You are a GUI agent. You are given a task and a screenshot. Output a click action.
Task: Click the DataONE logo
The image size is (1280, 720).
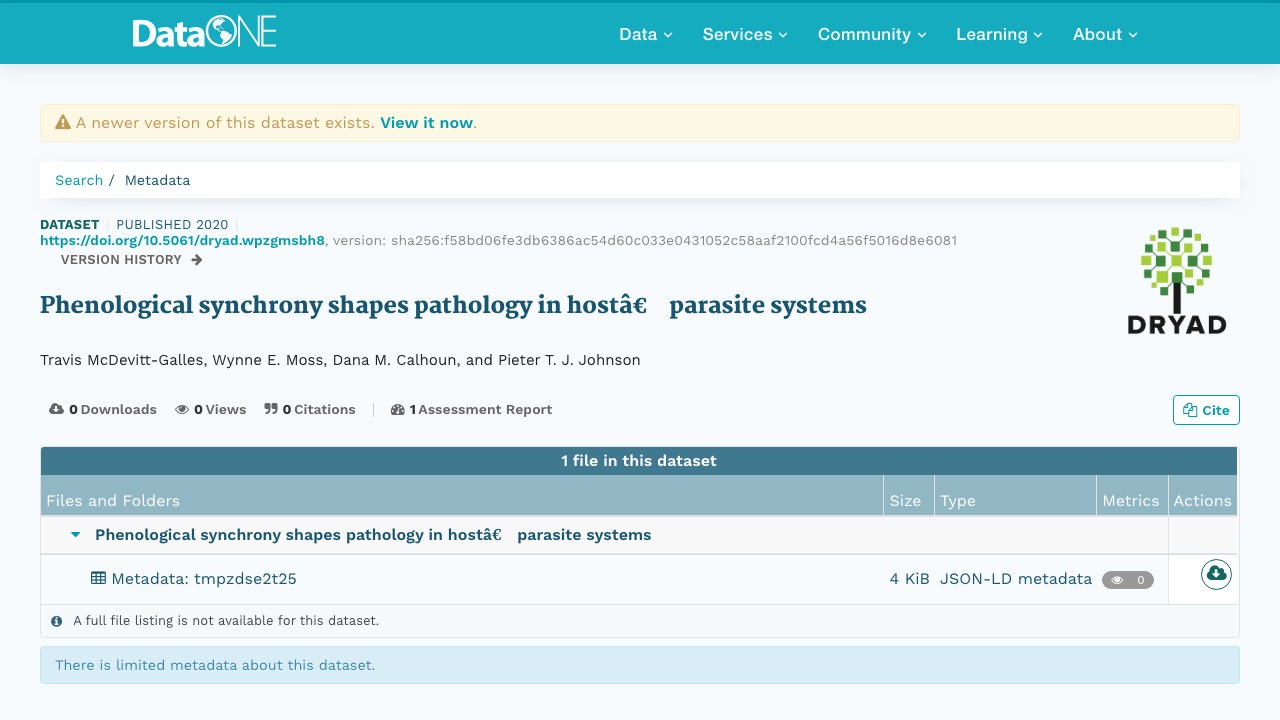pyautogui.click(x=205, y=33)
